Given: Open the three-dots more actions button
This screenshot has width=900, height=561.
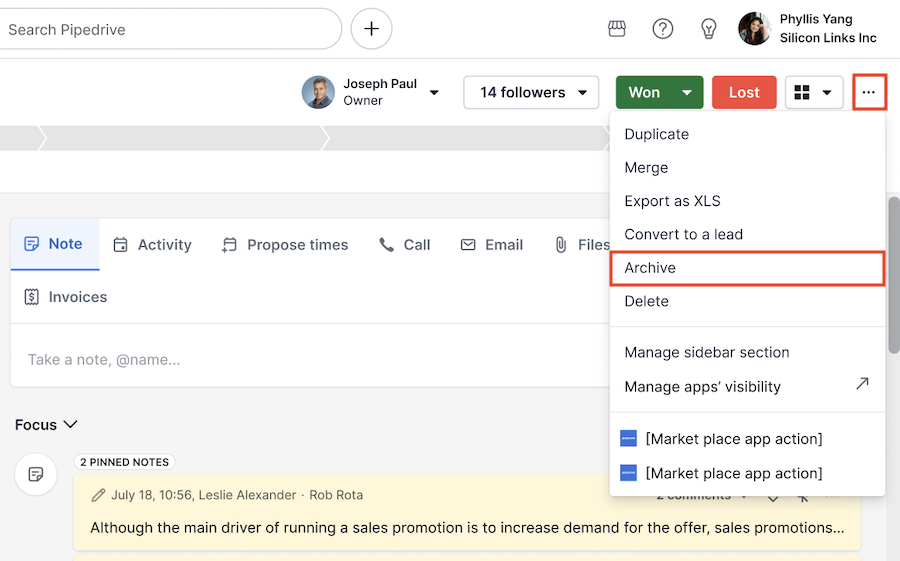Looking at the screenshot, I should click(x=869, y=92).
